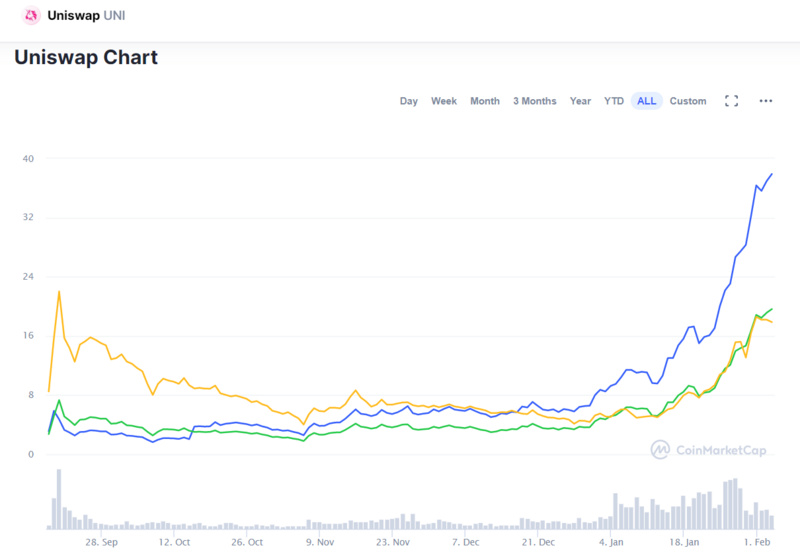Click the blue line's final peak point
The height and width of the screenshot is (556, 800).
772,174
